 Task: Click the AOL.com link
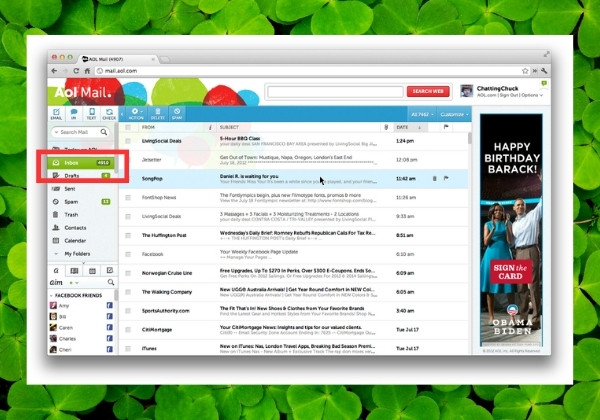tap(487, 95)
